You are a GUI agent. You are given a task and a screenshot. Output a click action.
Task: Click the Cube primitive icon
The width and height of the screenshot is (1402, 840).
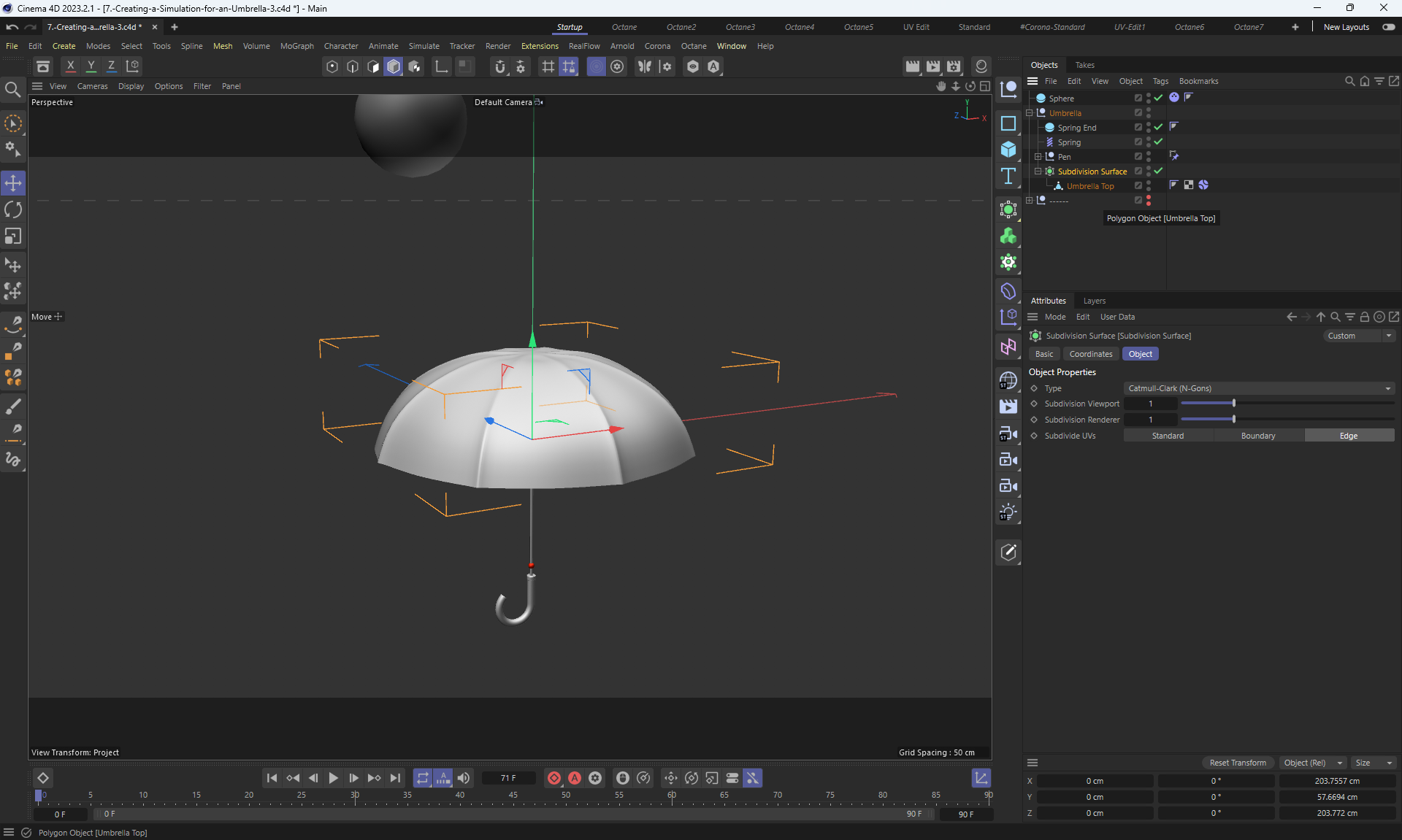coord(1008,150)
